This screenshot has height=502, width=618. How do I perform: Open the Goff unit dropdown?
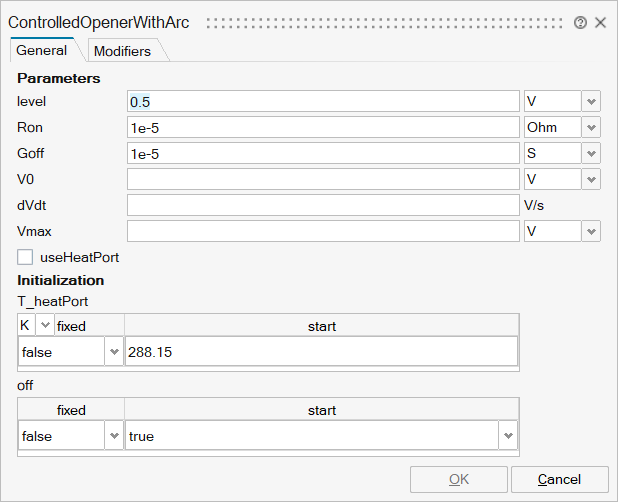click(x=591, y=153)
